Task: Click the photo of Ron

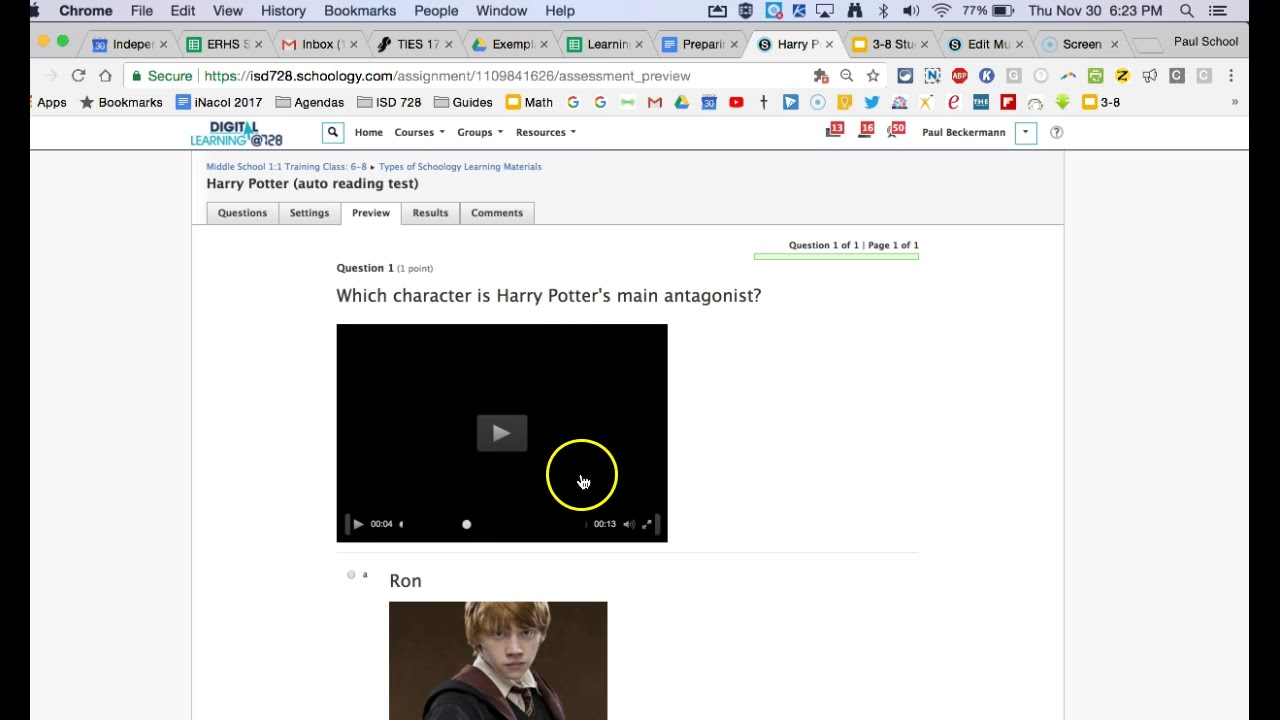Action: coord(498,660)
